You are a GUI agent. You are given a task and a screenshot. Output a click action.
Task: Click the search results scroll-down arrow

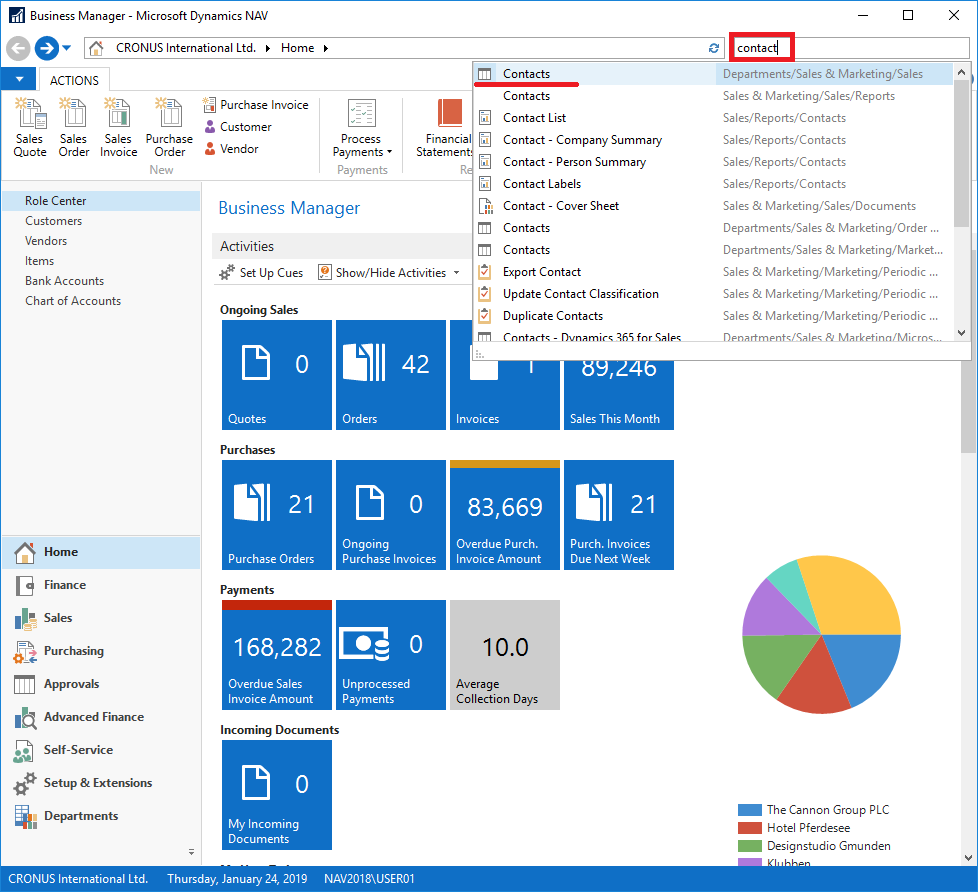961,332
